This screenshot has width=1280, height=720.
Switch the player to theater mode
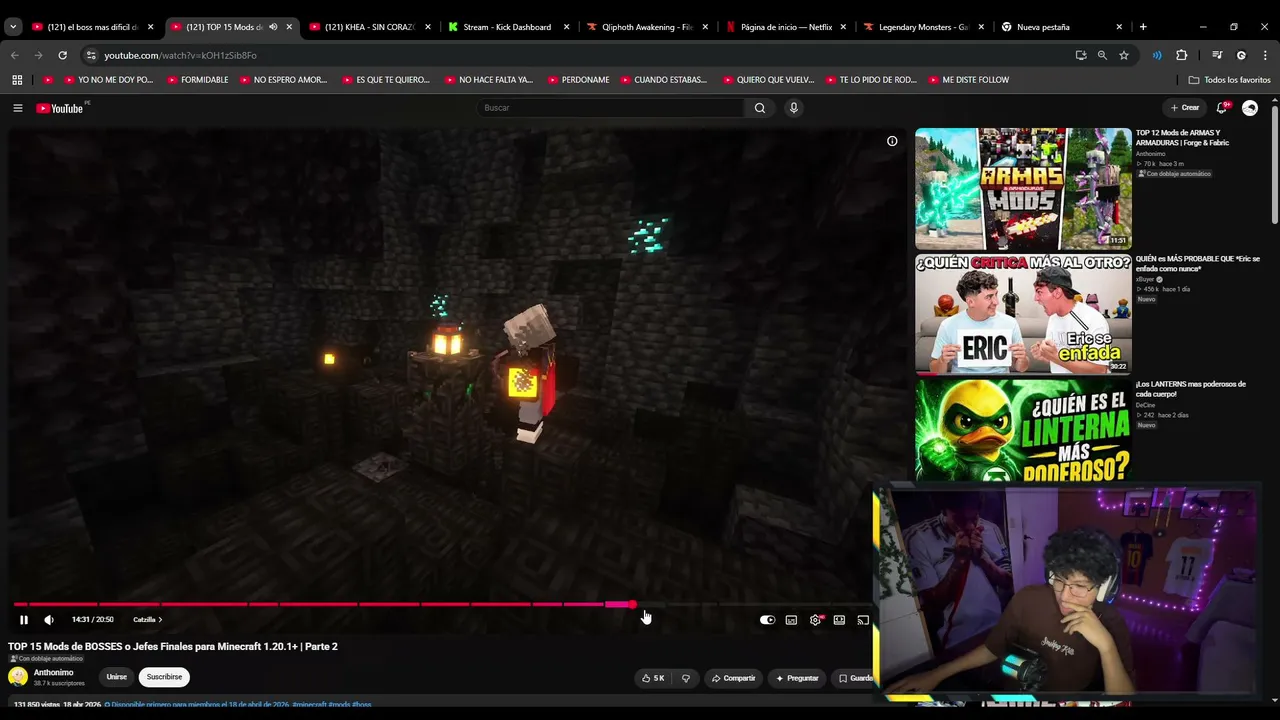pos(839,620)
